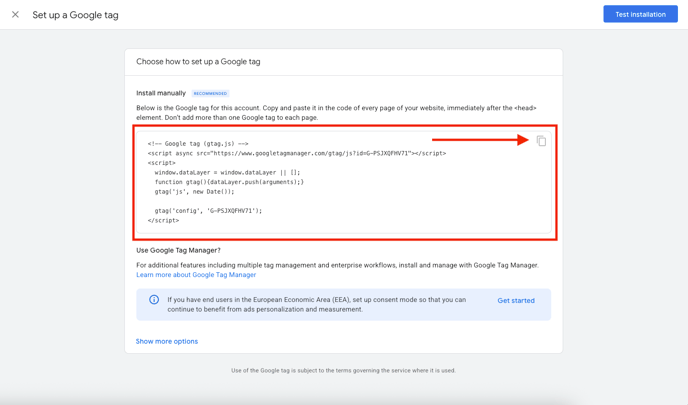Click 'Choose how to set up a Google tag' title

point(198,62)
